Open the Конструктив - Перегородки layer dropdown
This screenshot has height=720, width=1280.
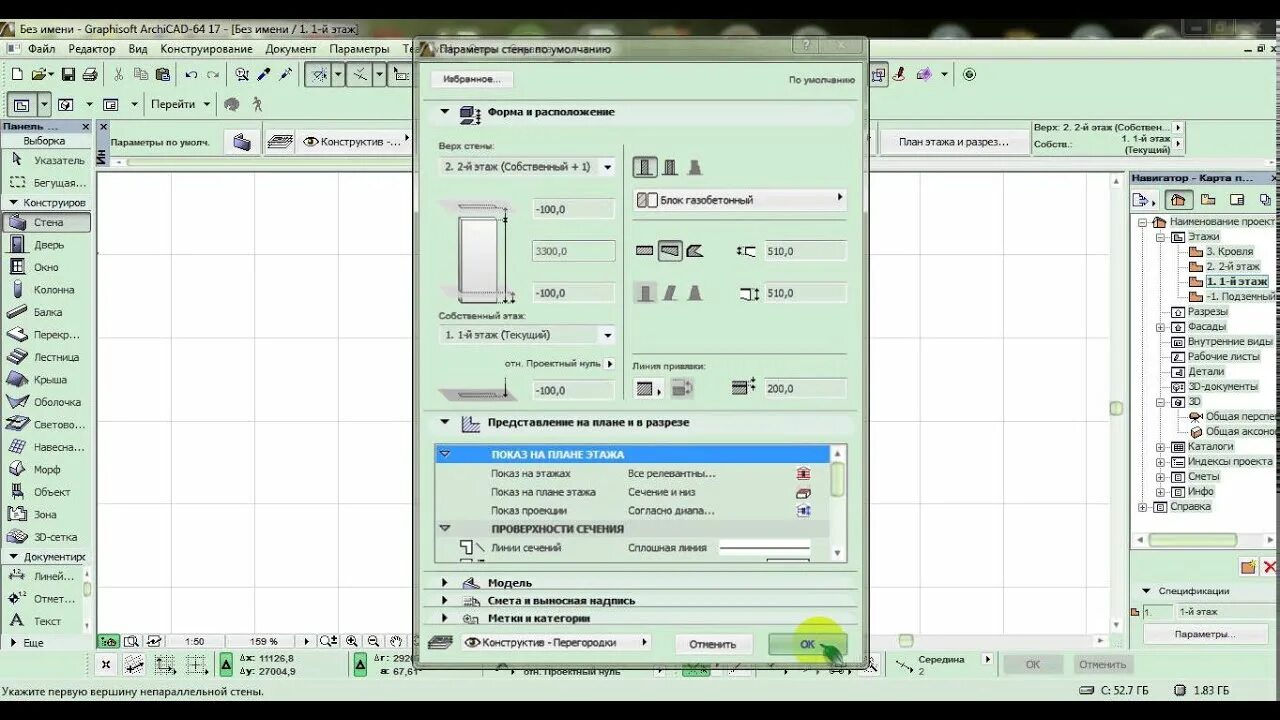coord(556,642)
